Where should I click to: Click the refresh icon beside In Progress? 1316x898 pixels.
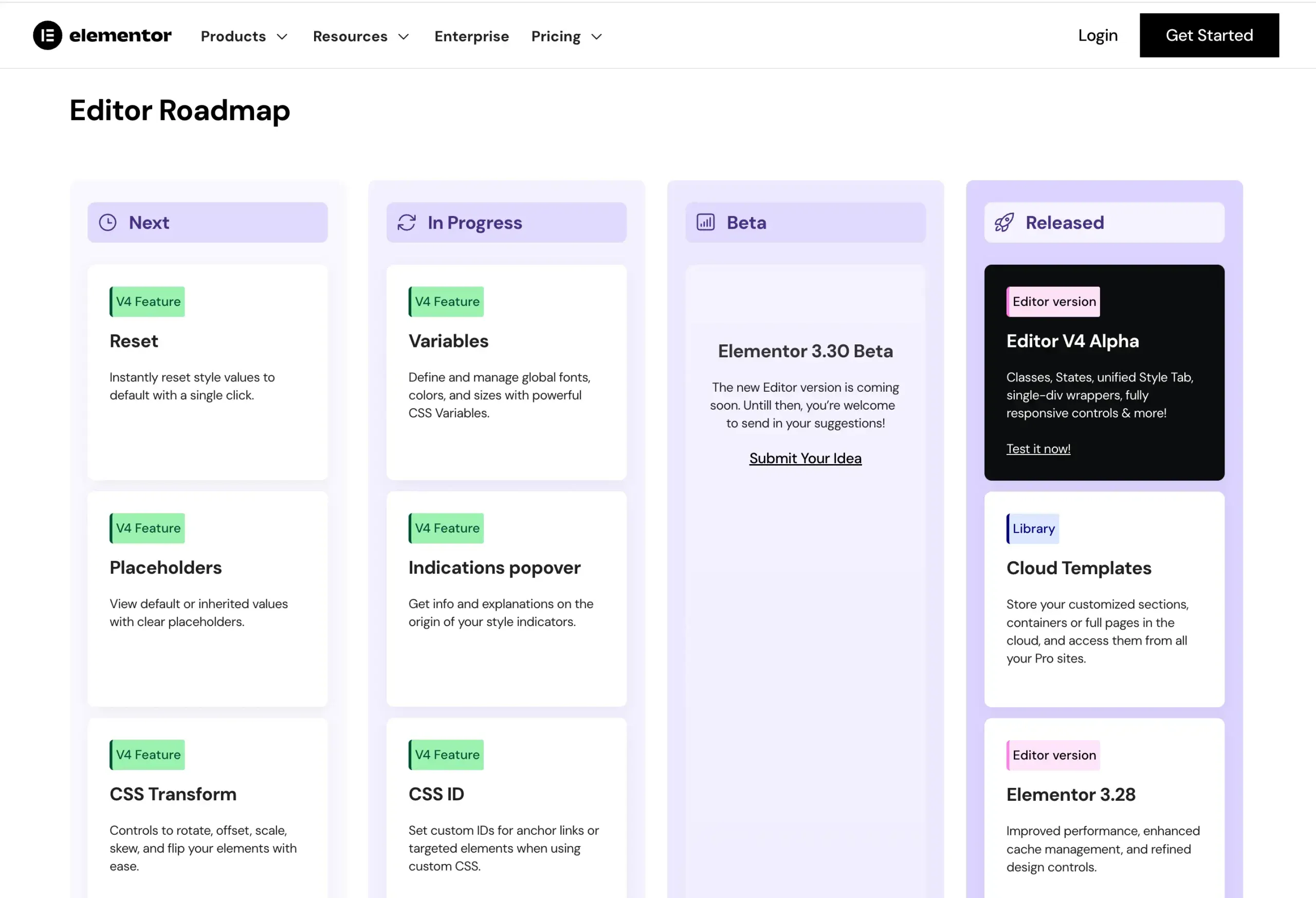pos(407,223)
